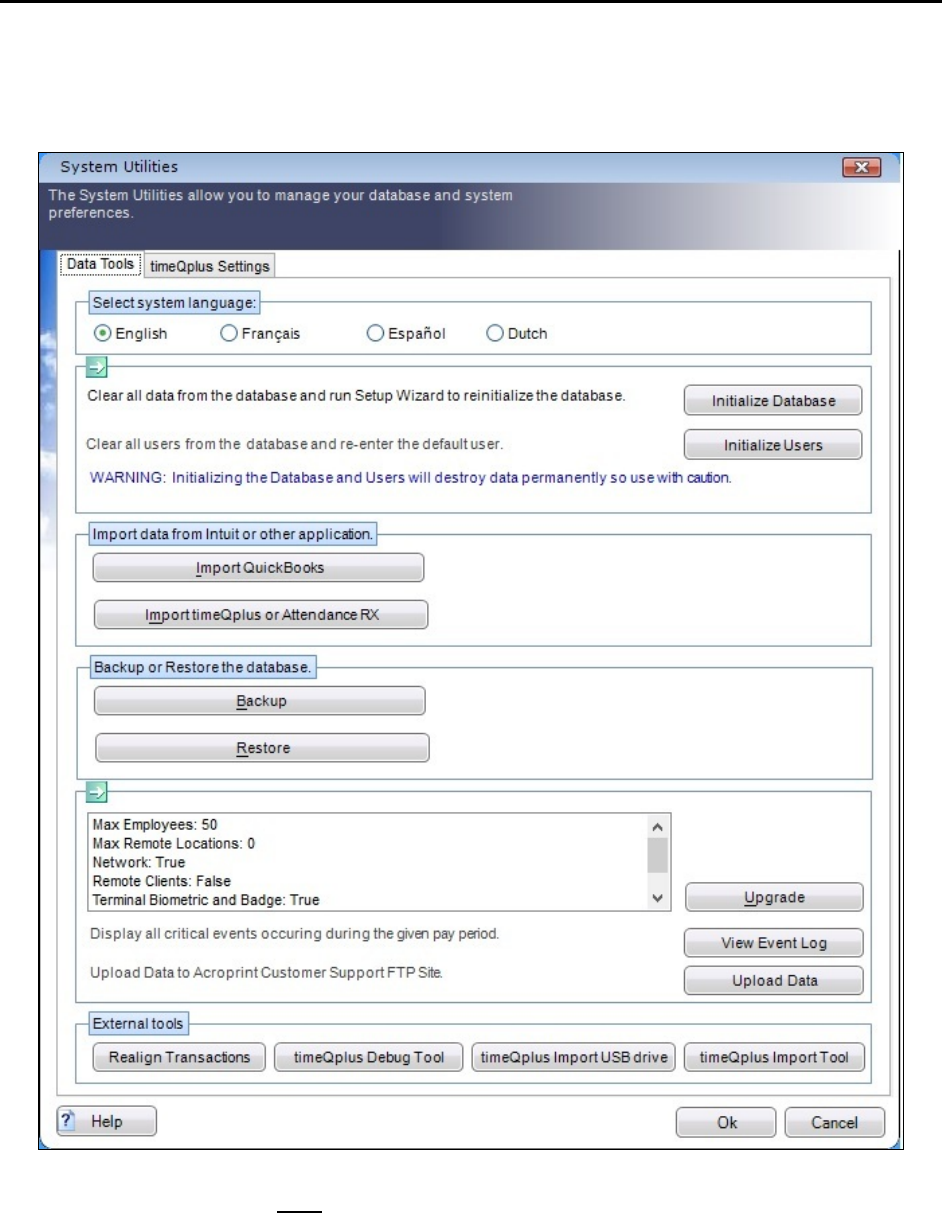Run database Backup
The image size is (942, 1213).
[260, 701]
